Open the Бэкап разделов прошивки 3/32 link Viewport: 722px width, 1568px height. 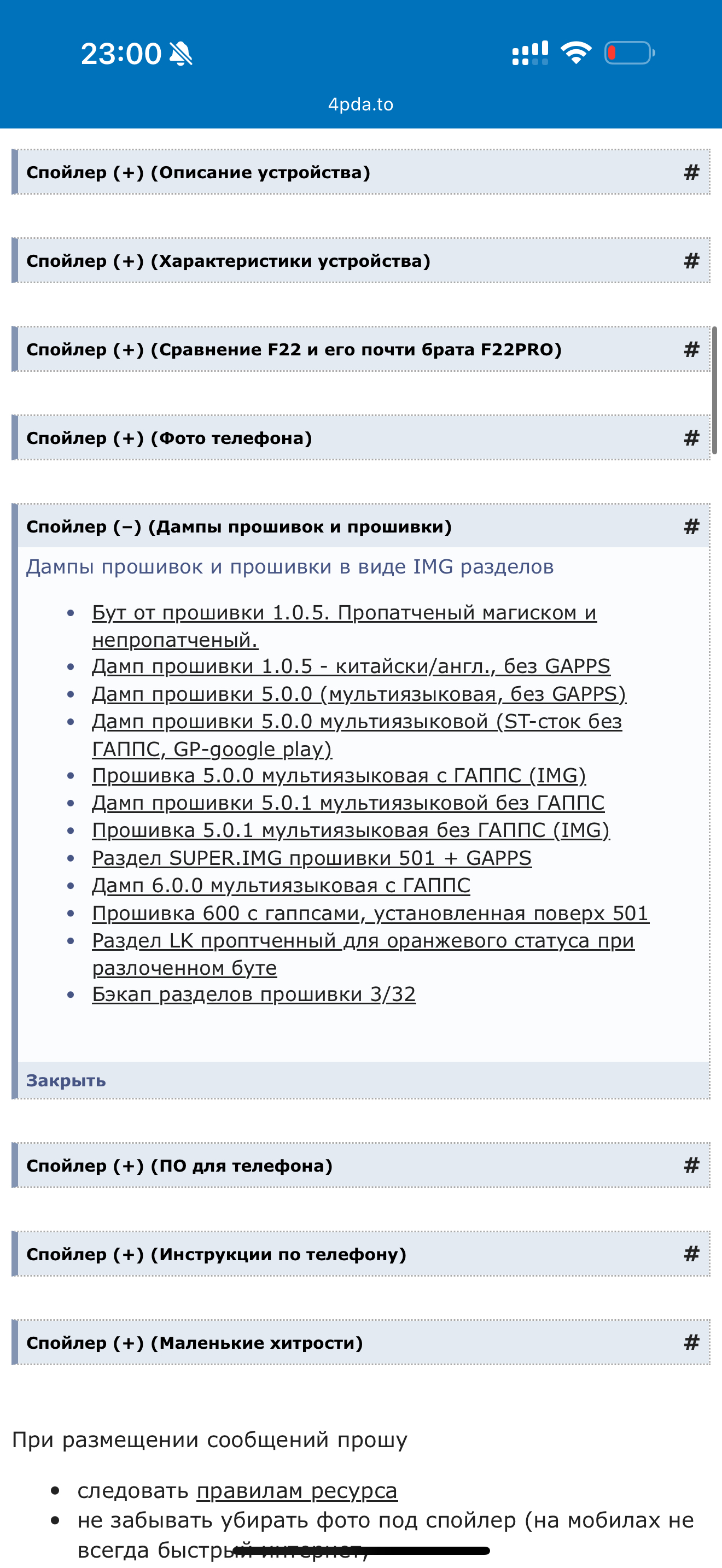tap(254, 994)
